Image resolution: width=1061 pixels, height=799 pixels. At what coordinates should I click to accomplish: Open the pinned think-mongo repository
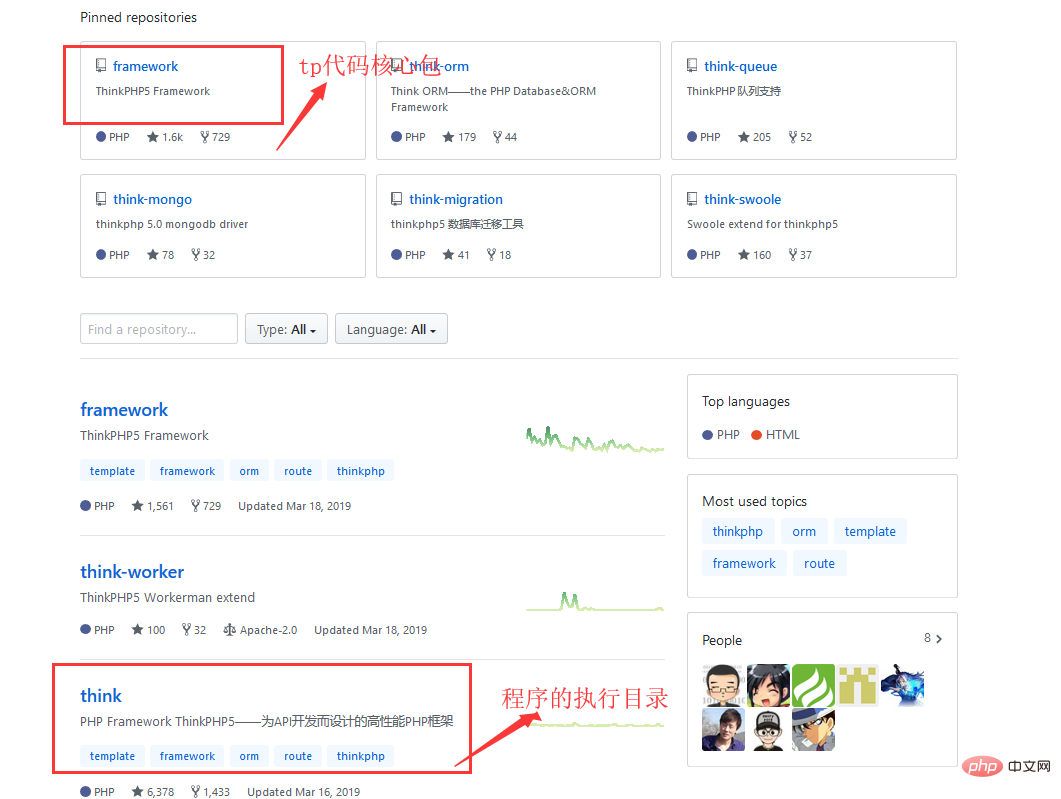tap(152, 200)
